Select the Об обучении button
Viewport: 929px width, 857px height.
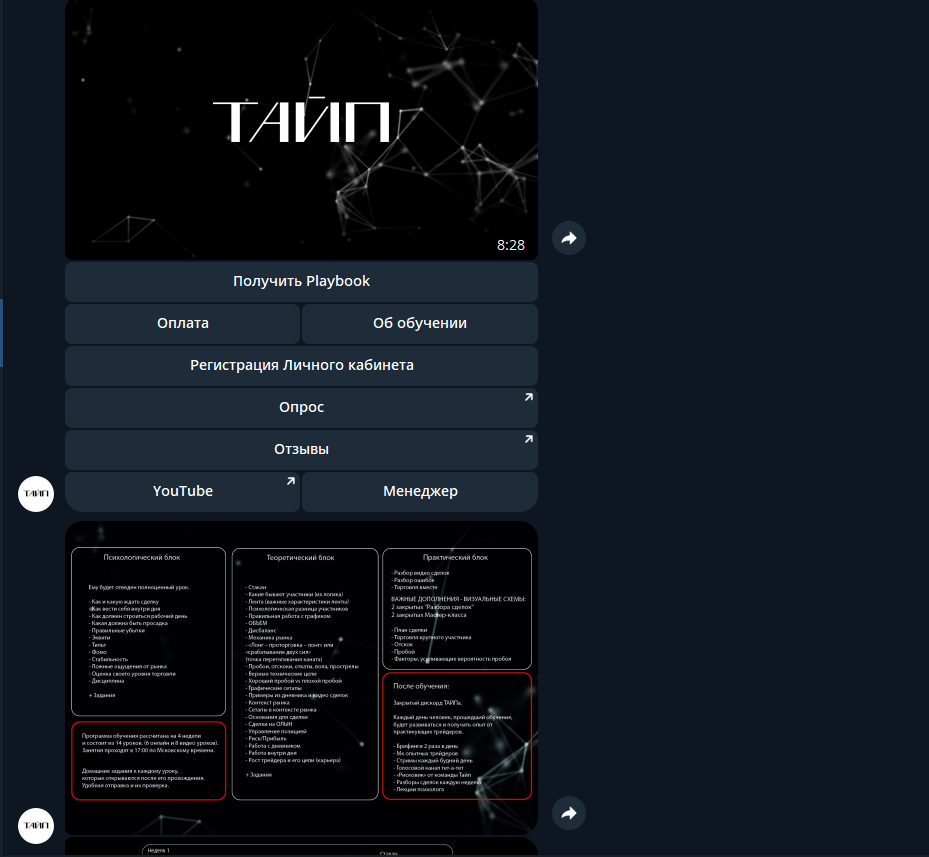click(419, 324)
